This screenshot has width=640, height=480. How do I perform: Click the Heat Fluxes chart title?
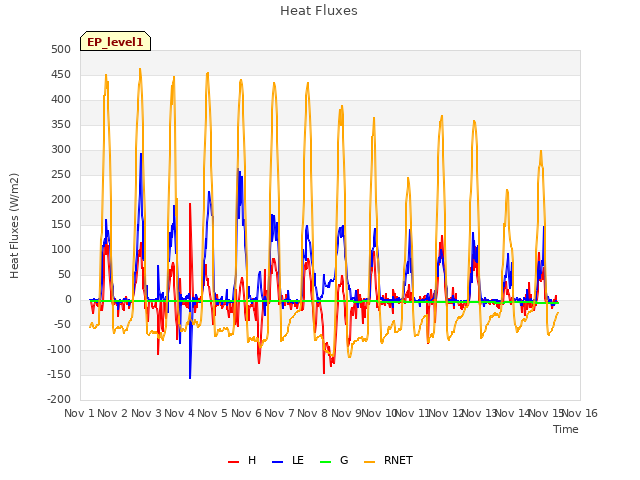click(319, 11)
